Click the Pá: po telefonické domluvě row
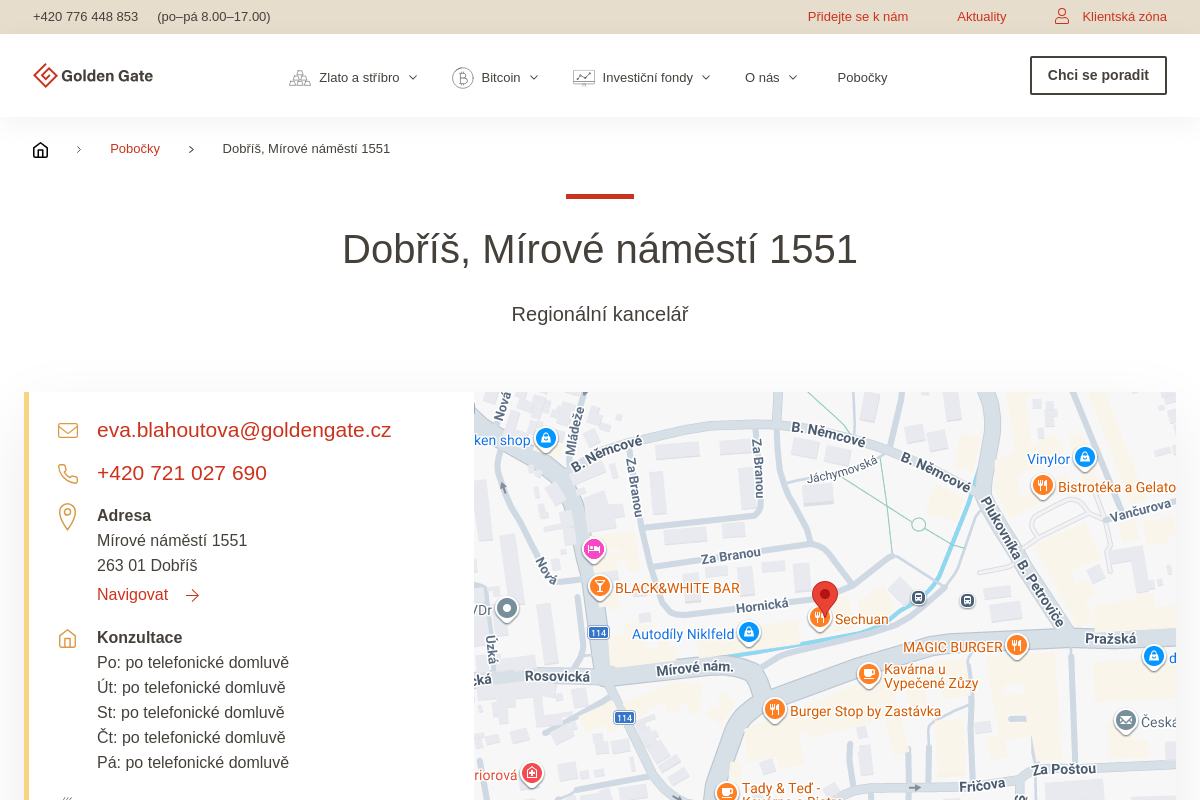The width and height of the screenshot is (1200, 800). (x=193, y=763)
